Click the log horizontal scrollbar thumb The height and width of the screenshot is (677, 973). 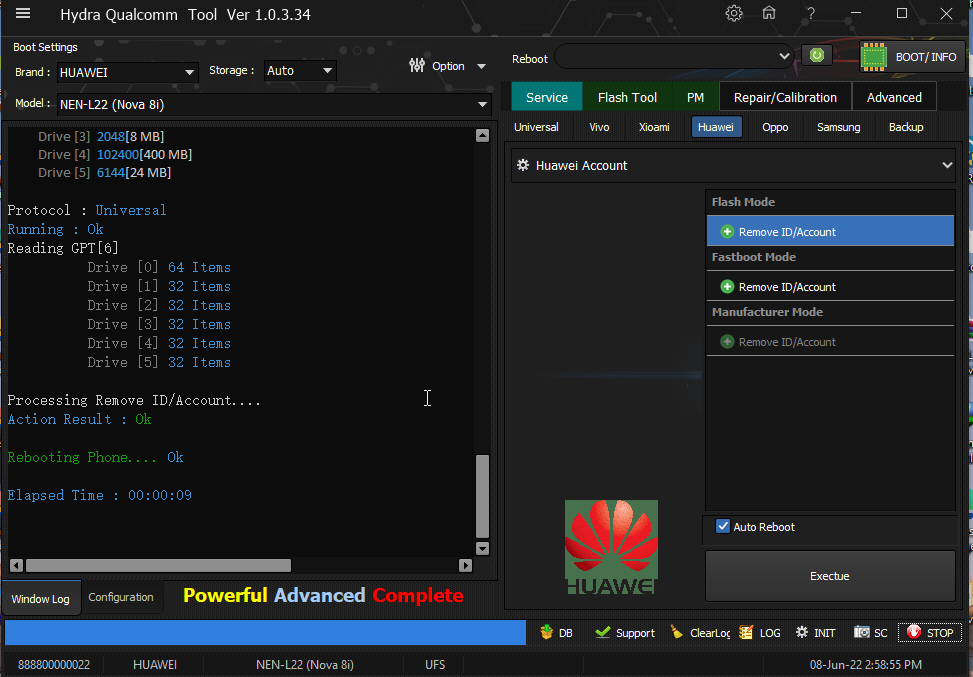pyautogui.click(x=158, y=565)
